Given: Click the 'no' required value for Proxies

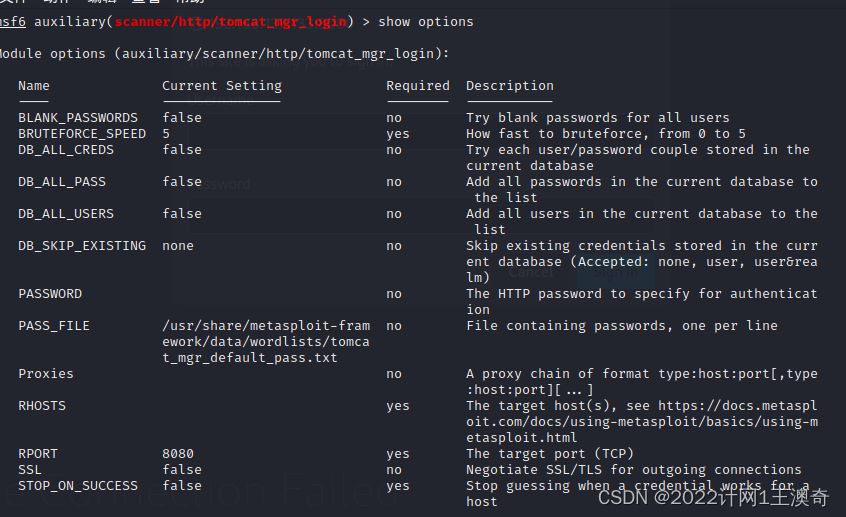Looking at the screenshot, I should tap(394, 373).
